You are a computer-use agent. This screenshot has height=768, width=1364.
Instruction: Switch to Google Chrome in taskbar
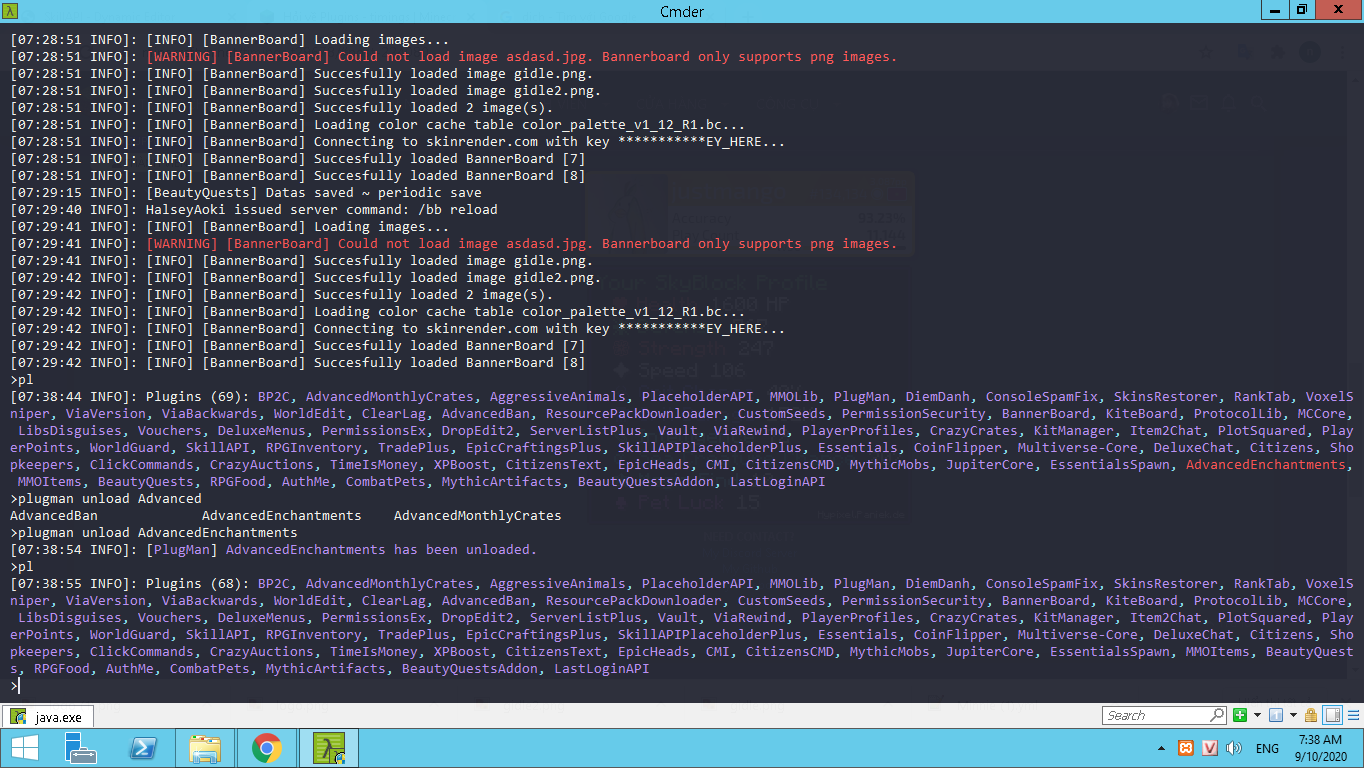[266, 748]
